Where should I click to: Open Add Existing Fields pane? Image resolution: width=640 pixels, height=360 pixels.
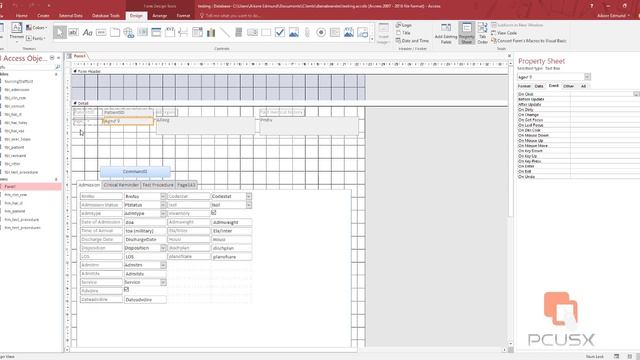(446, 33)
